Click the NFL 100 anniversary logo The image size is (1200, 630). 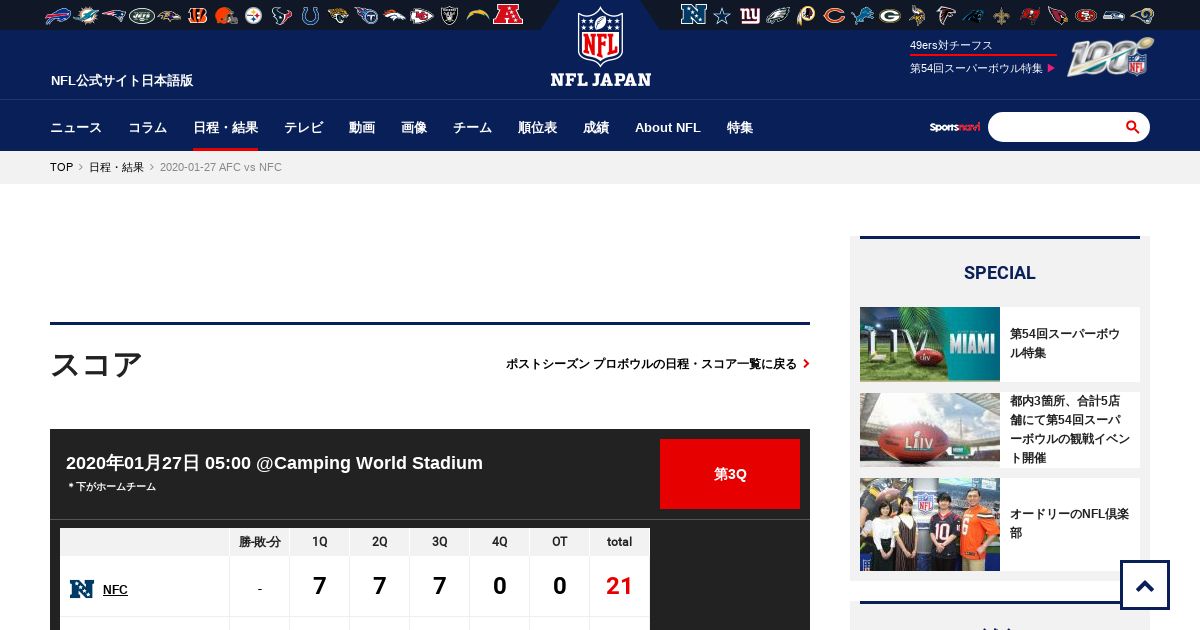click(x=1110, y=58)
